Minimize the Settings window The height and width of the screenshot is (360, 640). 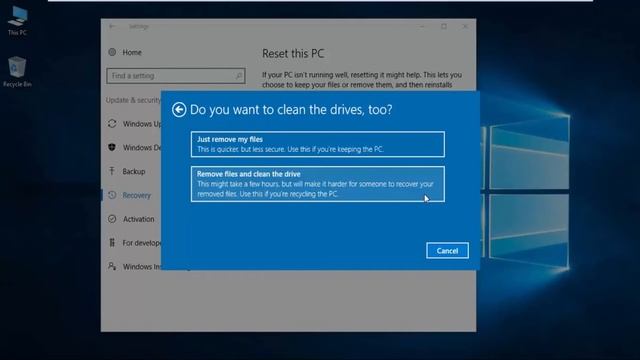click(422, 27)
